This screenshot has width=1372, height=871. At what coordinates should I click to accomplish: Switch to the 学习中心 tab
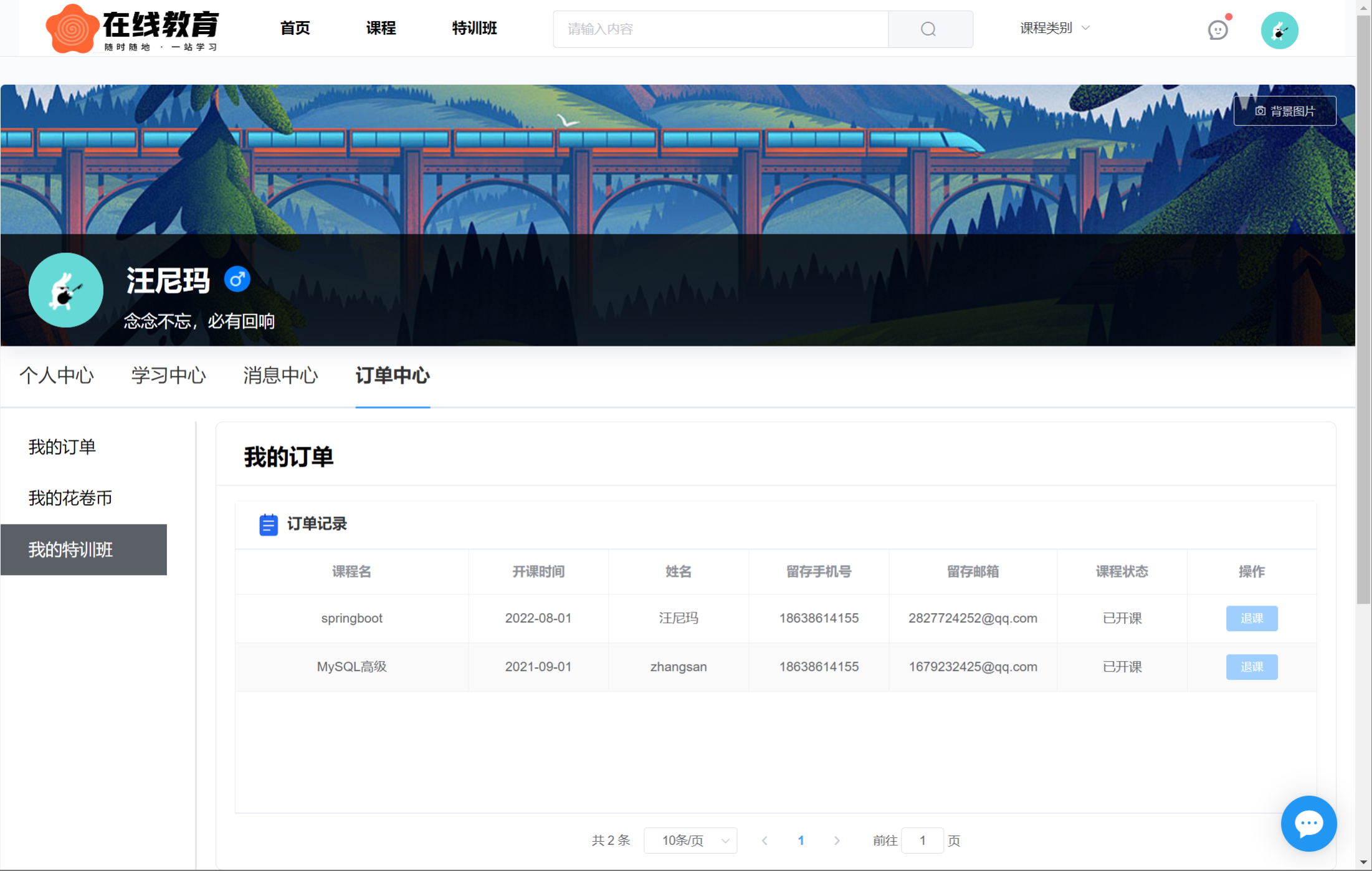168,376
